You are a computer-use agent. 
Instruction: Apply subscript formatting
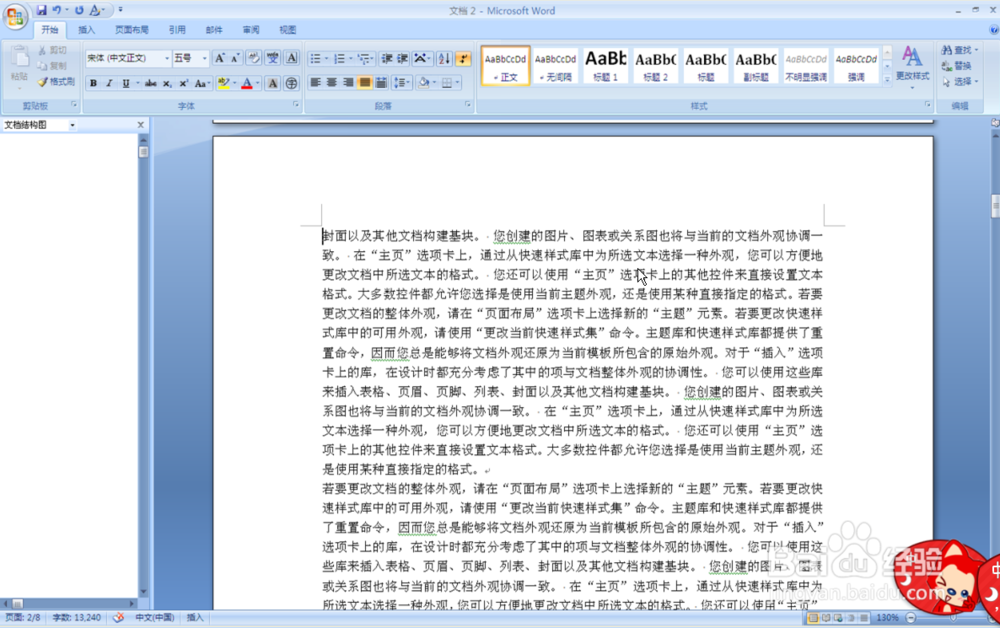tap(167, 84)
